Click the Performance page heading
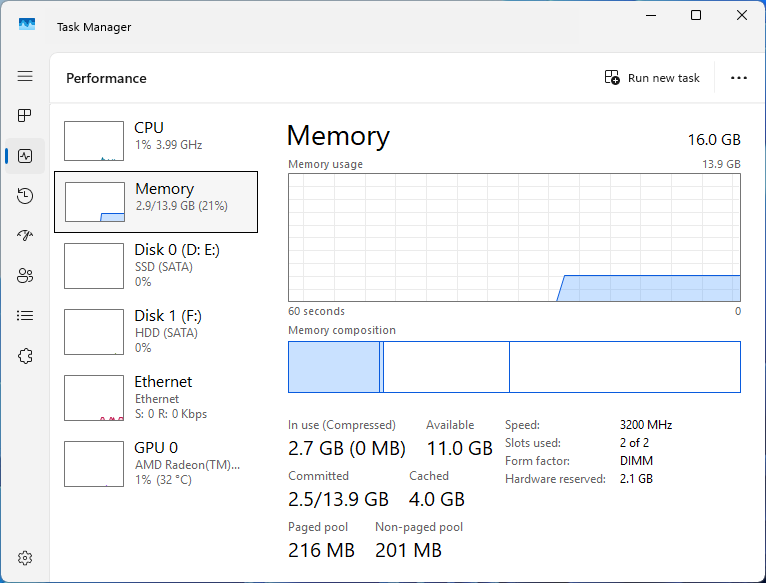 click(x=106, y=78)
